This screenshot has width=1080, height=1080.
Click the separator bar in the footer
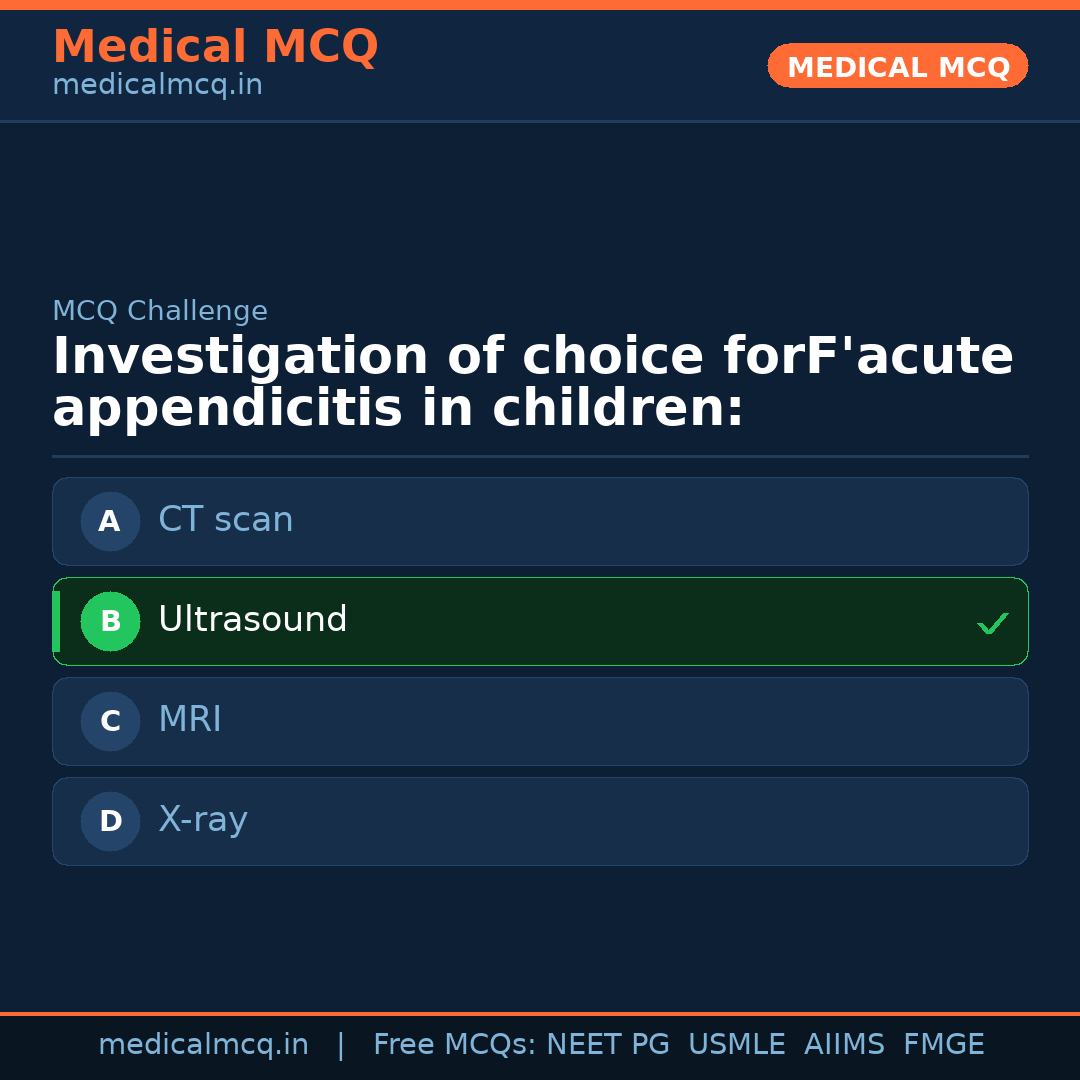pyautogui.click(x=340, y=1044)
